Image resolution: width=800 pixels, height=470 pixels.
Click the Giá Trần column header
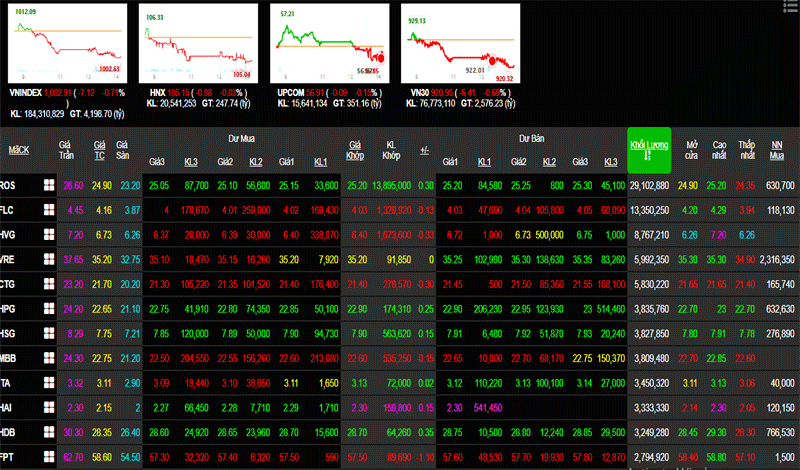click(66, 150)
